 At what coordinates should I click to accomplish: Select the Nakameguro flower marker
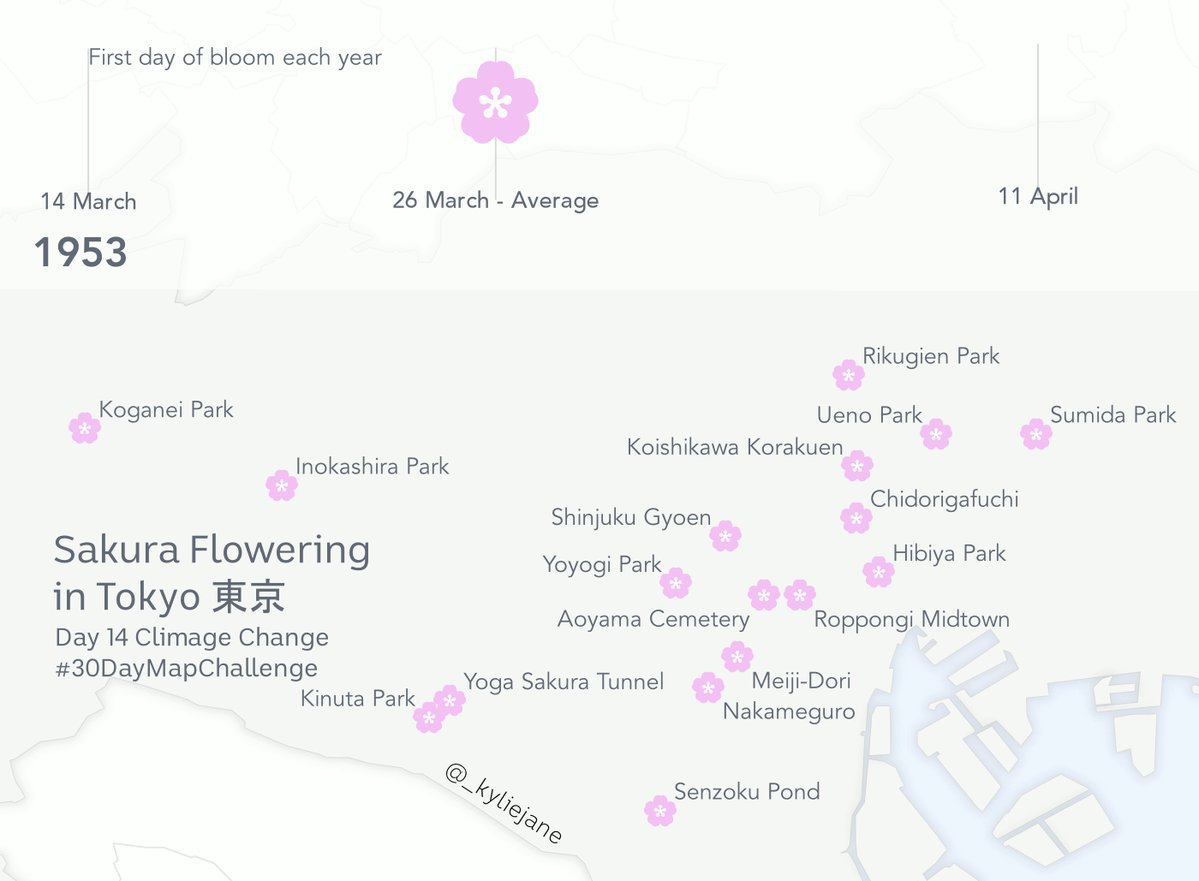pyautogui.click(x=708, y=687)
